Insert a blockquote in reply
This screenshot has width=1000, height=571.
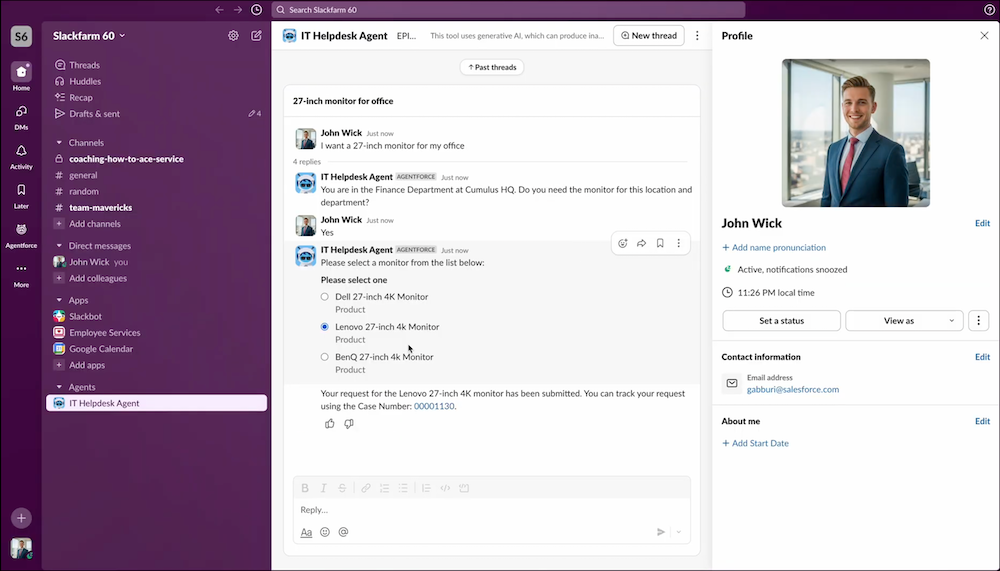(x=426, y=488)
